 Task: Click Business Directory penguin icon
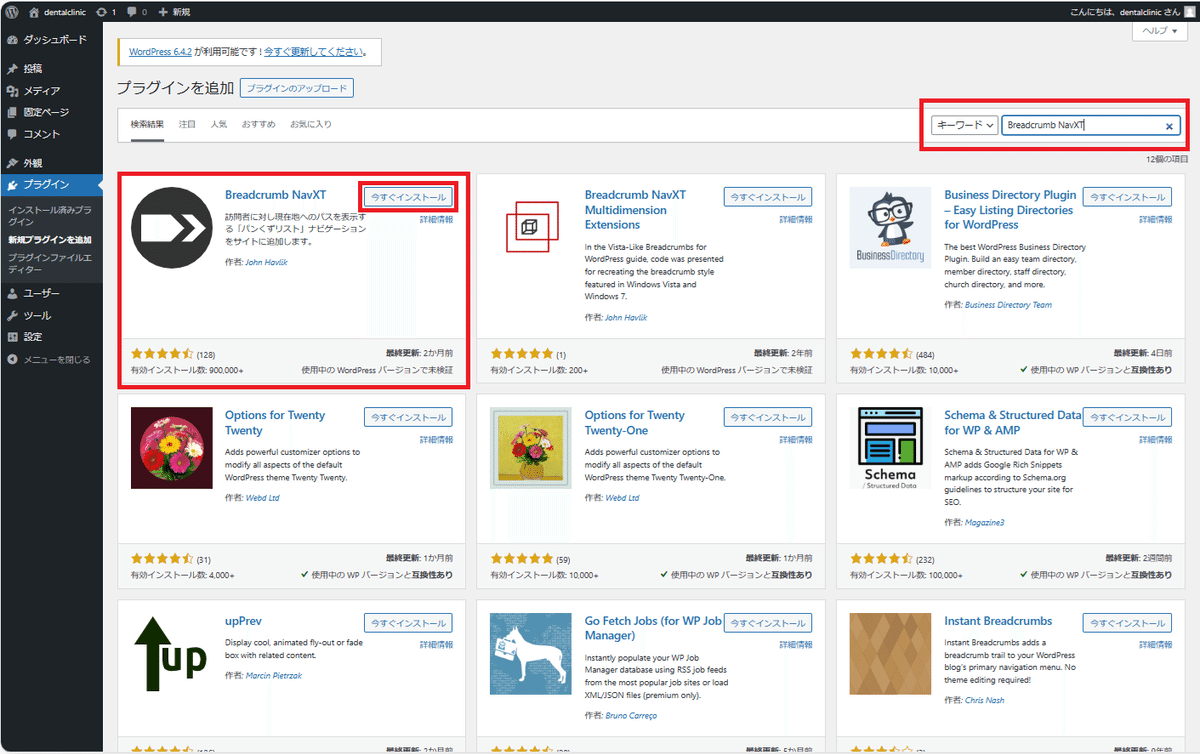891,228
